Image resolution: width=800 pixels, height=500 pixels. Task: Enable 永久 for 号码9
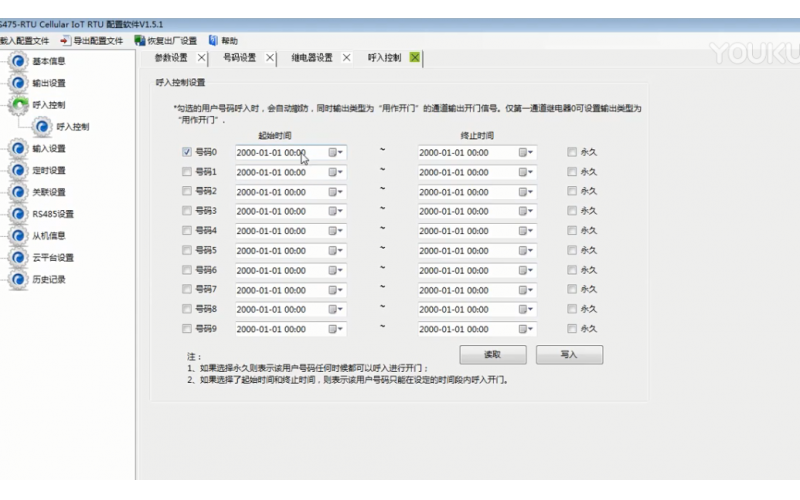coord(572,329)
